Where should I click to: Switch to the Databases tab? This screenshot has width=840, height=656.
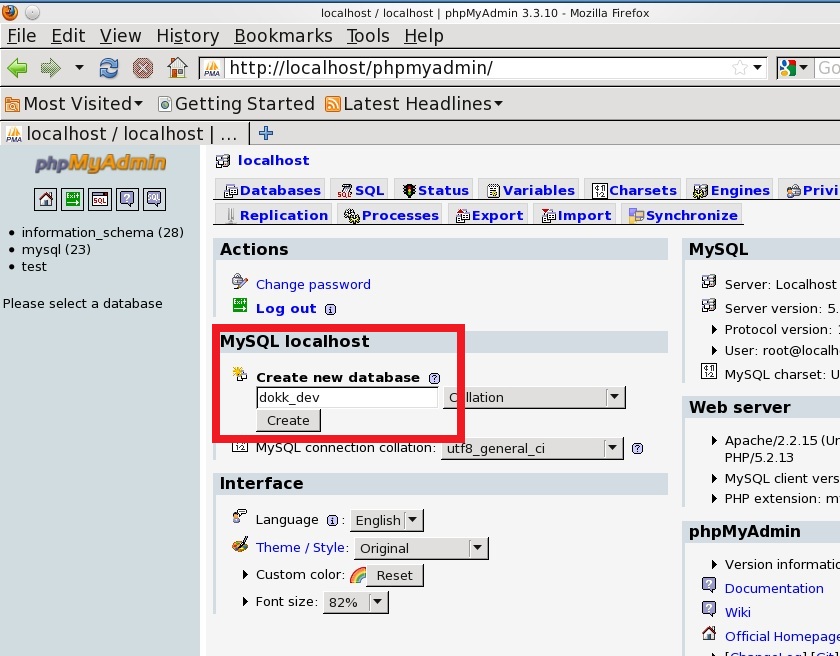(271, 190)
